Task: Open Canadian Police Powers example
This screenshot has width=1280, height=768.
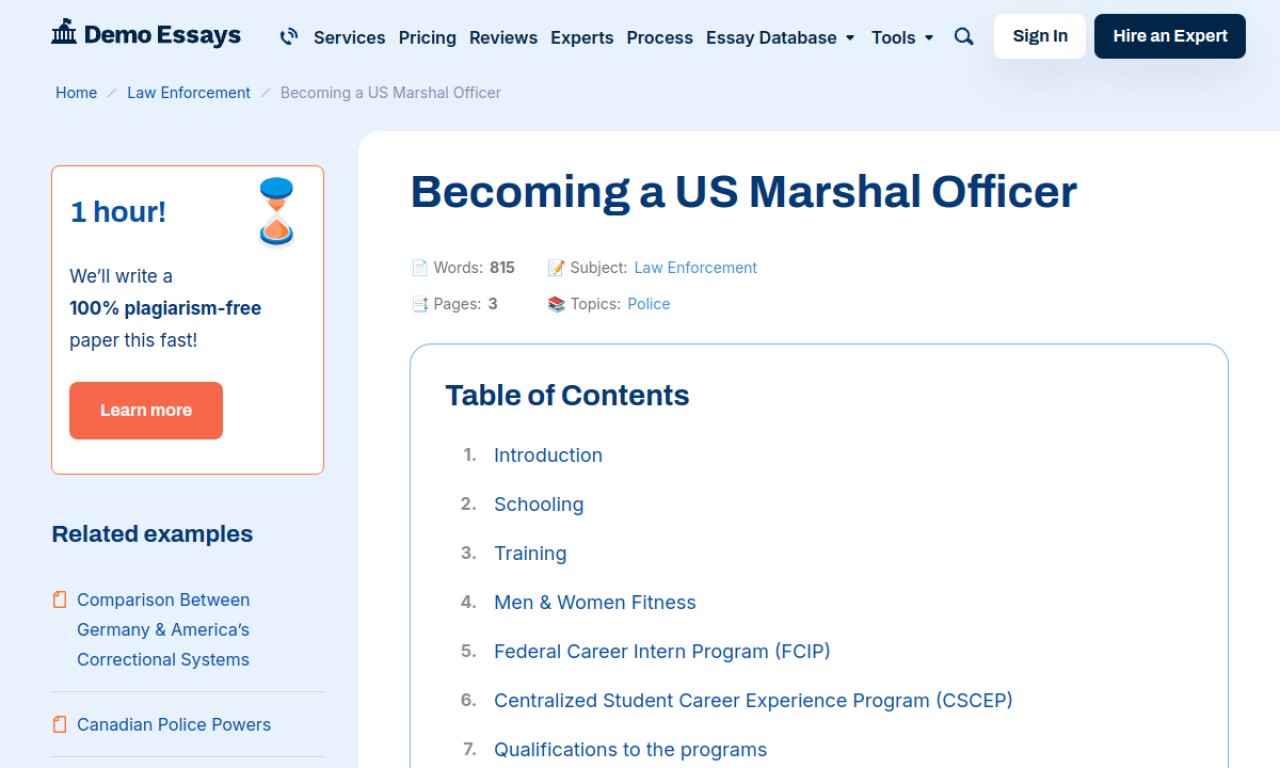Action: point(174,725)
